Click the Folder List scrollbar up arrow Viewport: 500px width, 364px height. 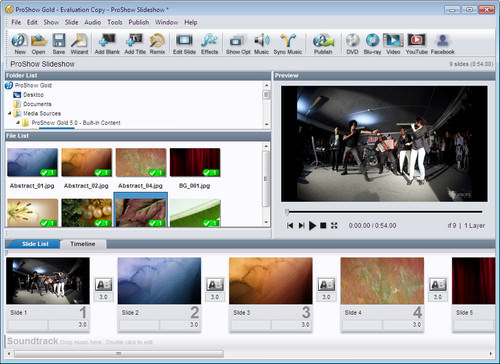[x=266, y=85]
